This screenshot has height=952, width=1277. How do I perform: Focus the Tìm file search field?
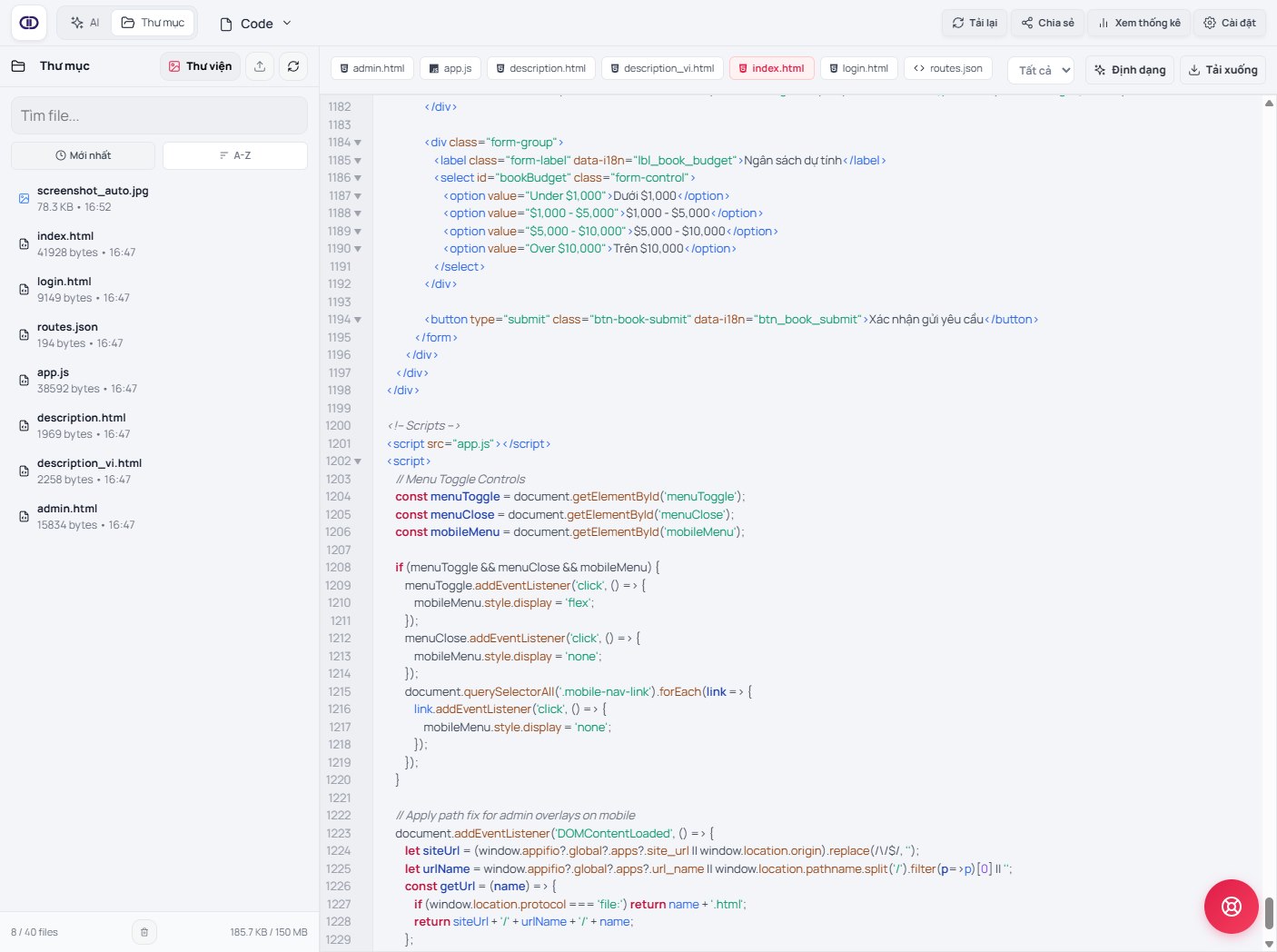click(x=159, y=115)
